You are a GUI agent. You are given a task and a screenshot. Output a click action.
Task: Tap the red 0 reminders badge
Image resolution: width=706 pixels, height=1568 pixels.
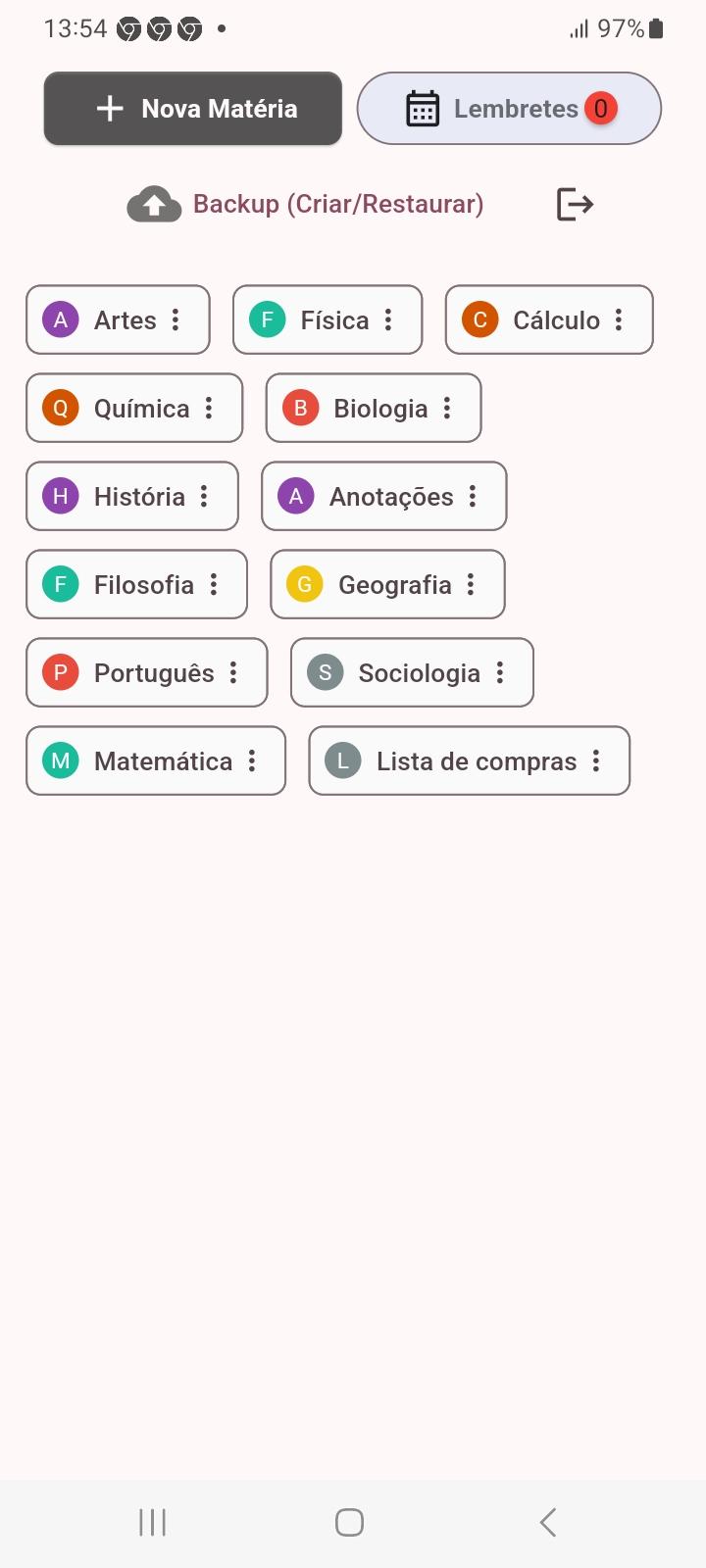[601, 108]
